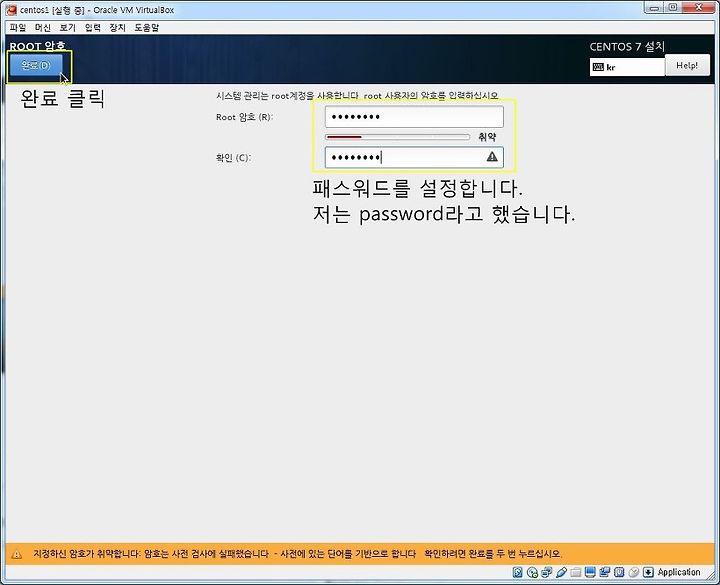
Task: Click the CPU virtualization status icon
Action: click(619, 572)
